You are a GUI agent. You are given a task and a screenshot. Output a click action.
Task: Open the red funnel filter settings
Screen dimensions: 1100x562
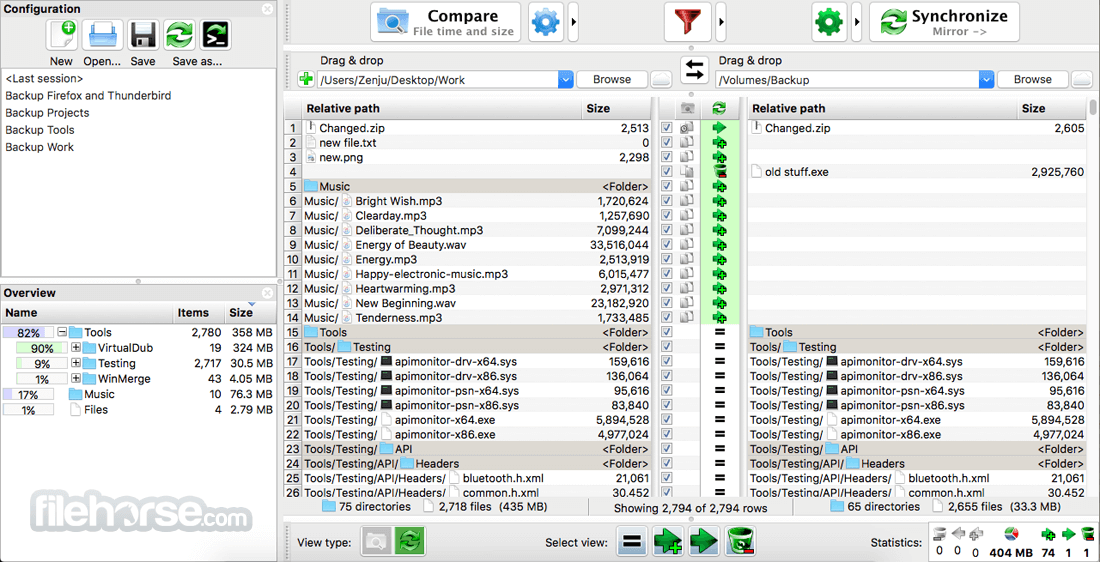688,22
